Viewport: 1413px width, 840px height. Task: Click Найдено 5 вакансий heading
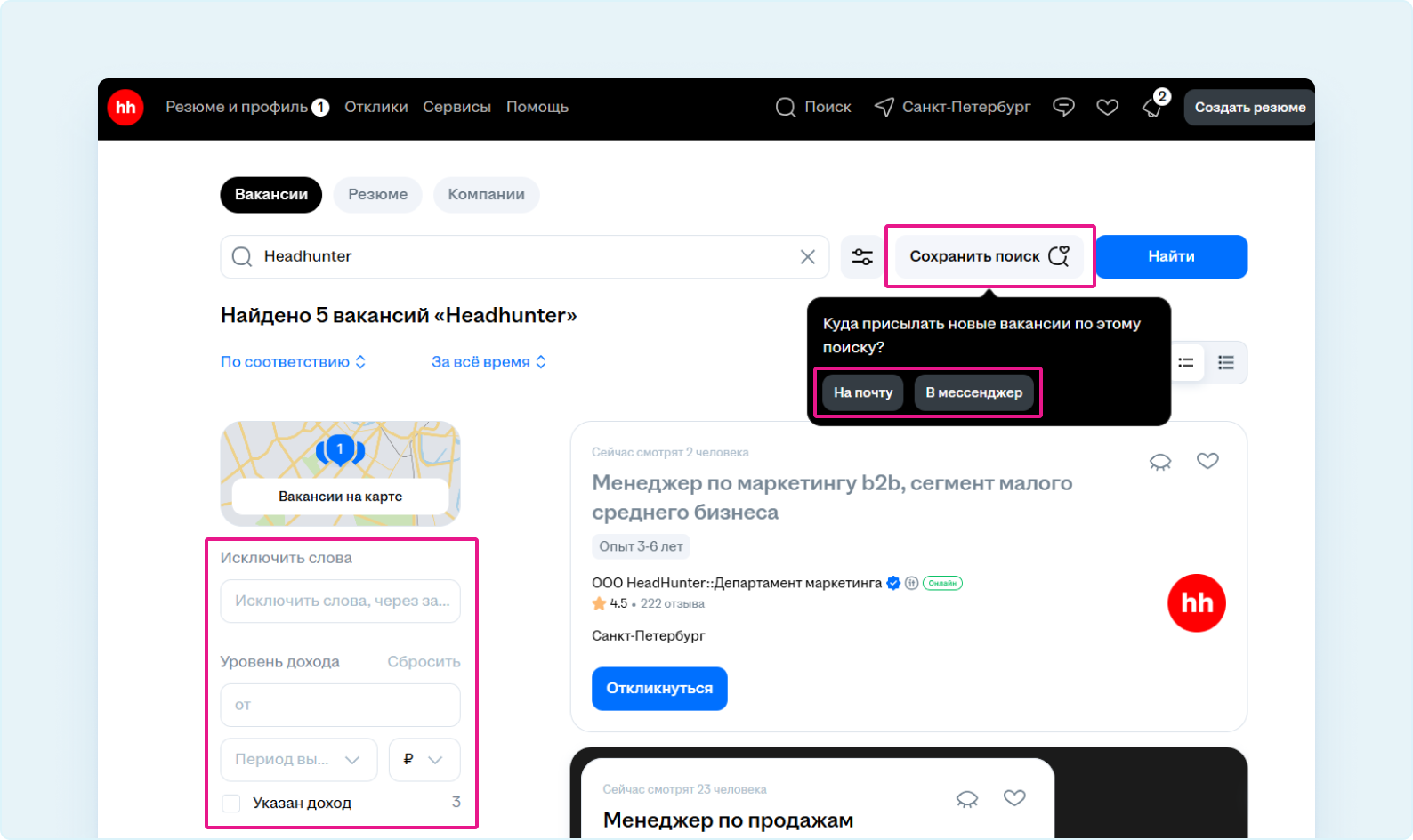[x=399, y=316]
